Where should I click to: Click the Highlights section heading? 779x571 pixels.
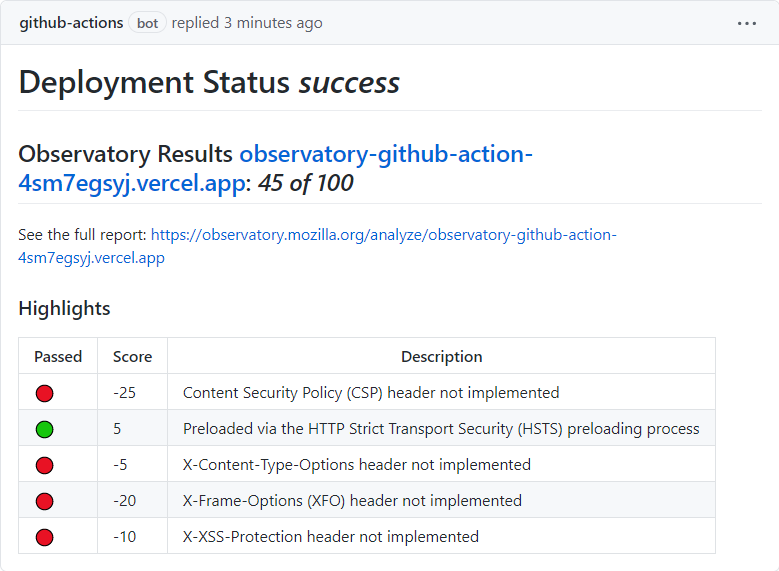point(64,309)
